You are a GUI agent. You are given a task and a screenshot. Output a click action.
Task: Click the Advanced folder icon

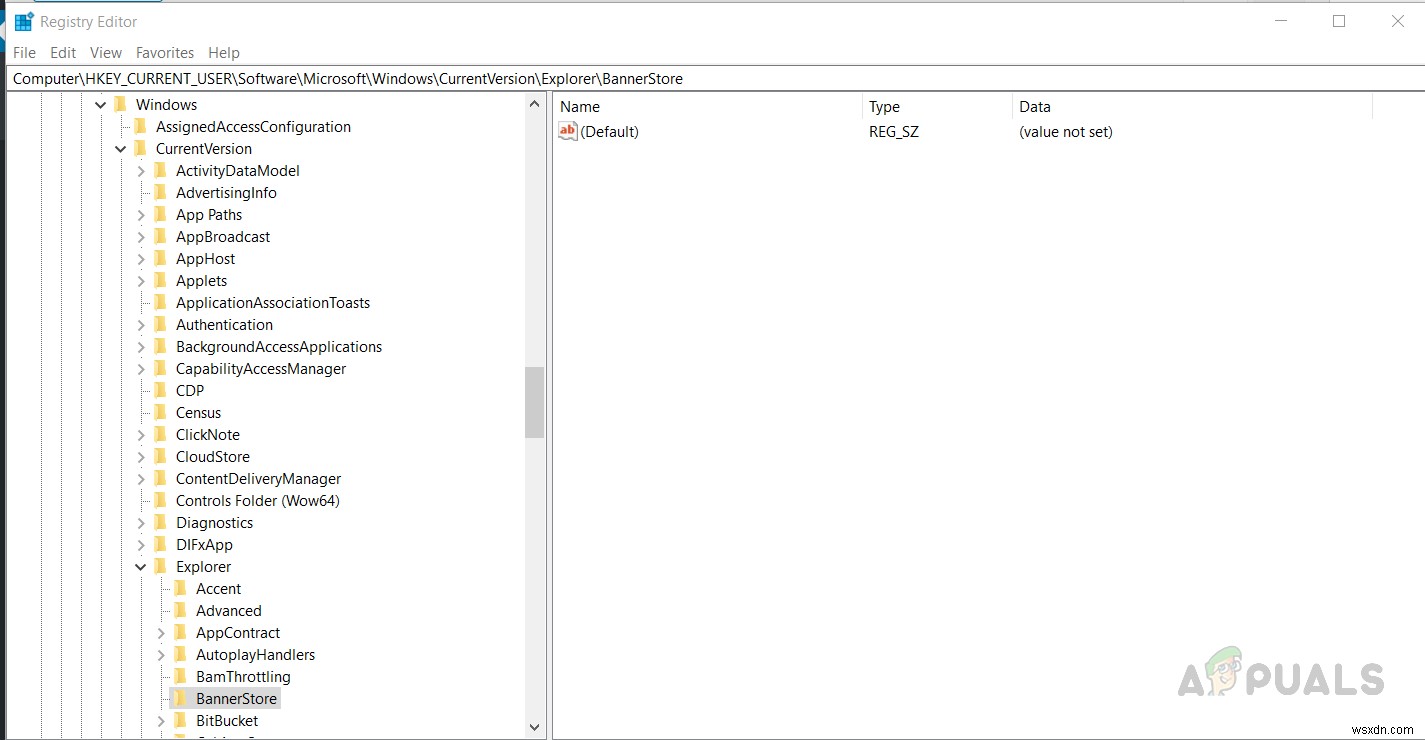pos(180,610)
